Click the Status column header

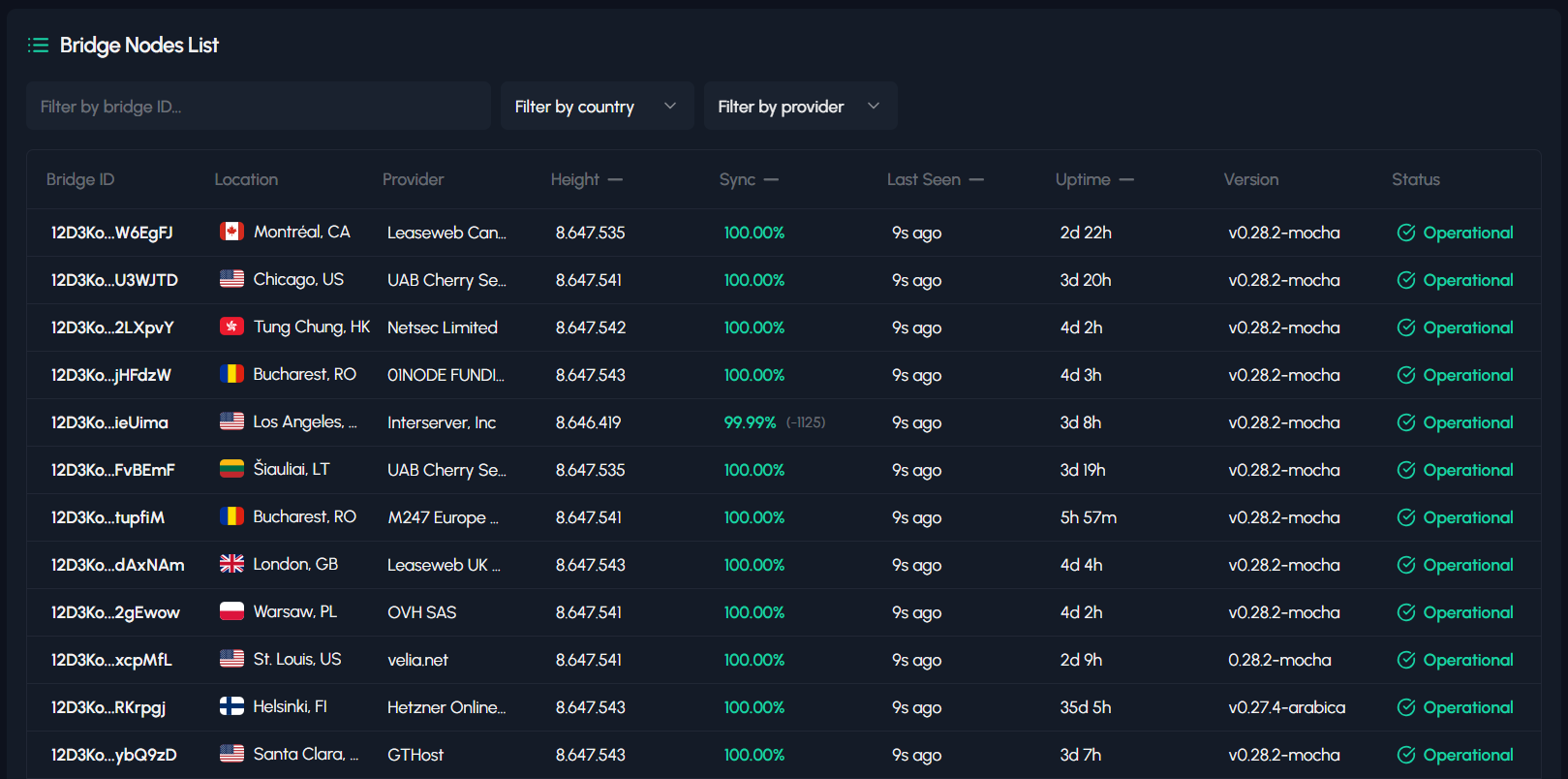[1416, 179]
